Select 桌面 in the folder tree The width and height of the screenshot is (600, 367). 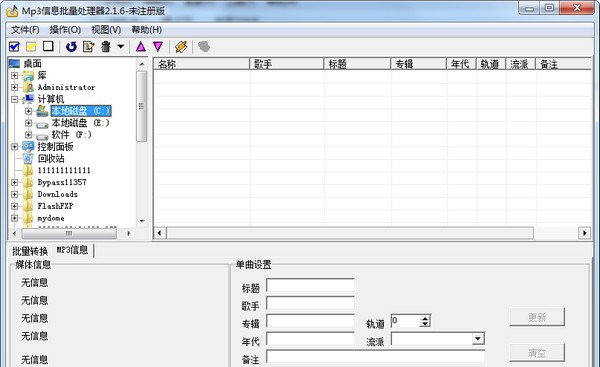coord(33,64)
